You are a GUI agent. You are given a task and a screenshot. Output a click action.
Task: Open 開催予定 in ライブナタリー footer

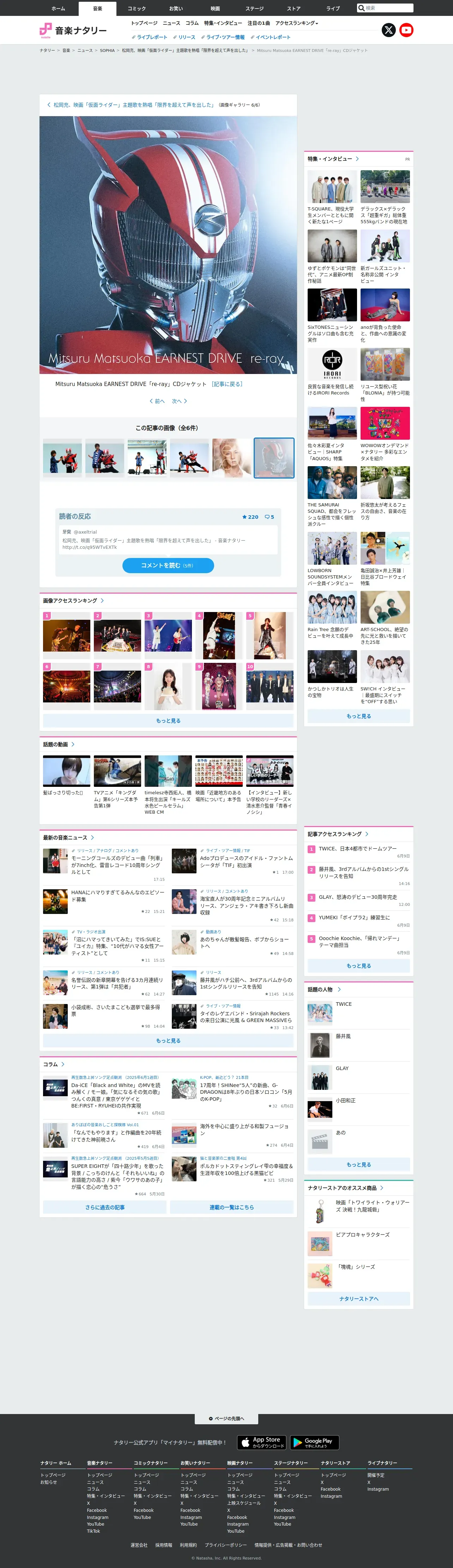(x=376, y=1475)
